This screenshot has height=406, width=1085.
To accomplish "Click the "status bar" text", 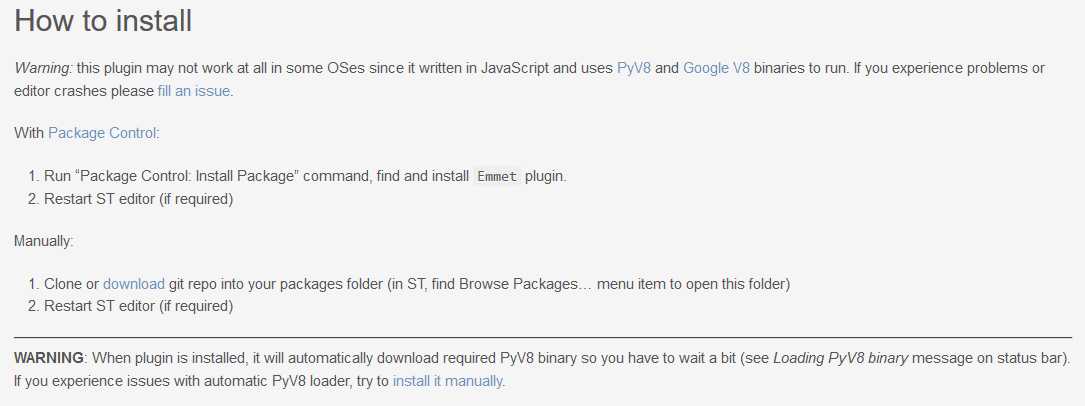I will point(1034,358).
